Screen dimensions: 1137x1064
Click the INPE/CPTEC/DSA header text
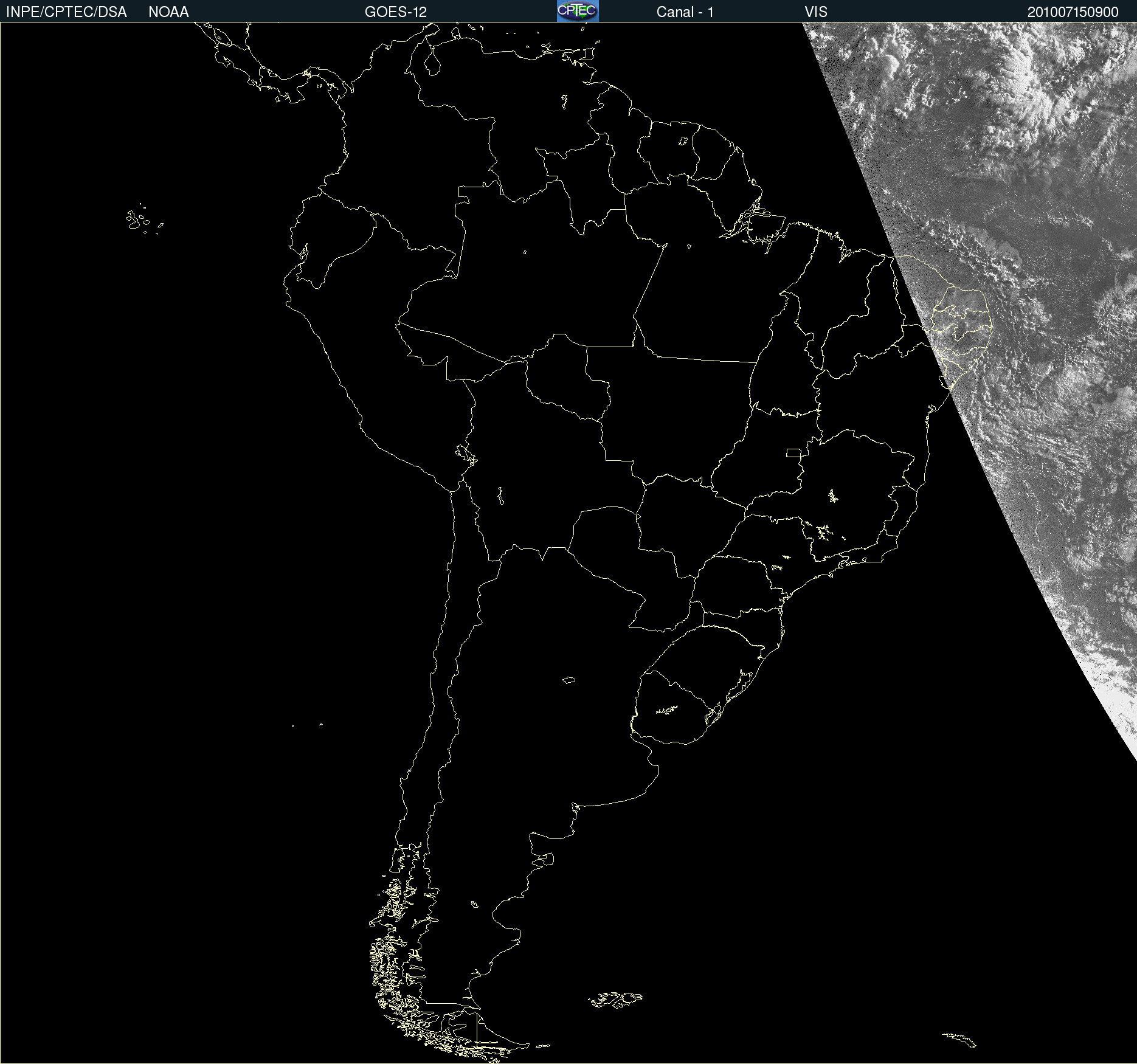tap(66, 12)
